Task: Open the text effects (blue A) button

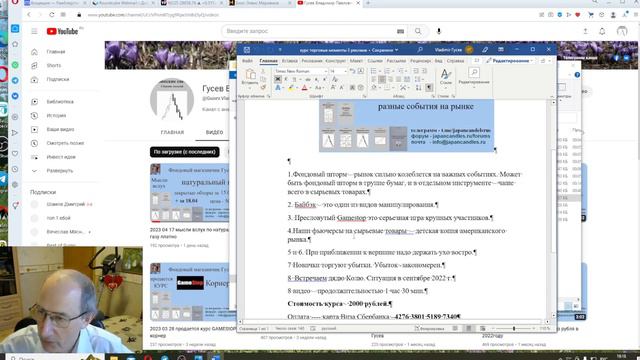Action: [x=278, y=87]
